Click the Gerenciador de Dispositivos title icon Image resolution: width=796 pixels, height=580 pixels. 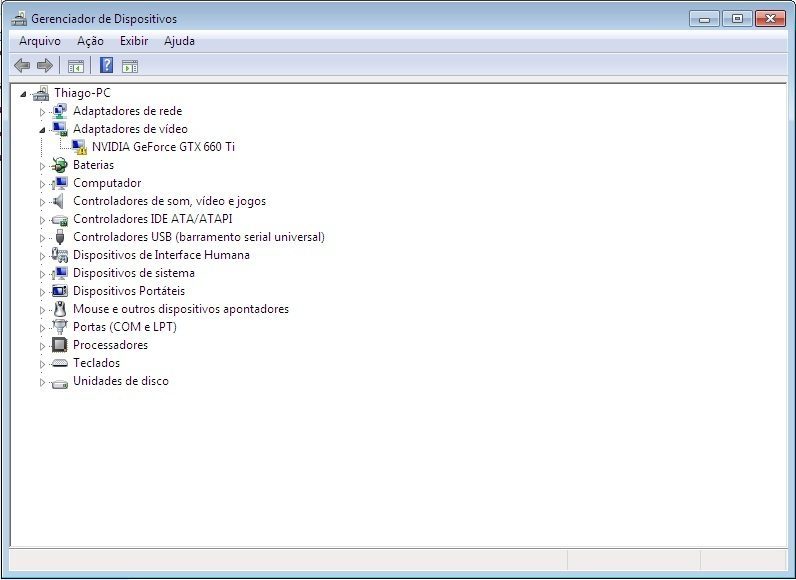coord(19,19)
